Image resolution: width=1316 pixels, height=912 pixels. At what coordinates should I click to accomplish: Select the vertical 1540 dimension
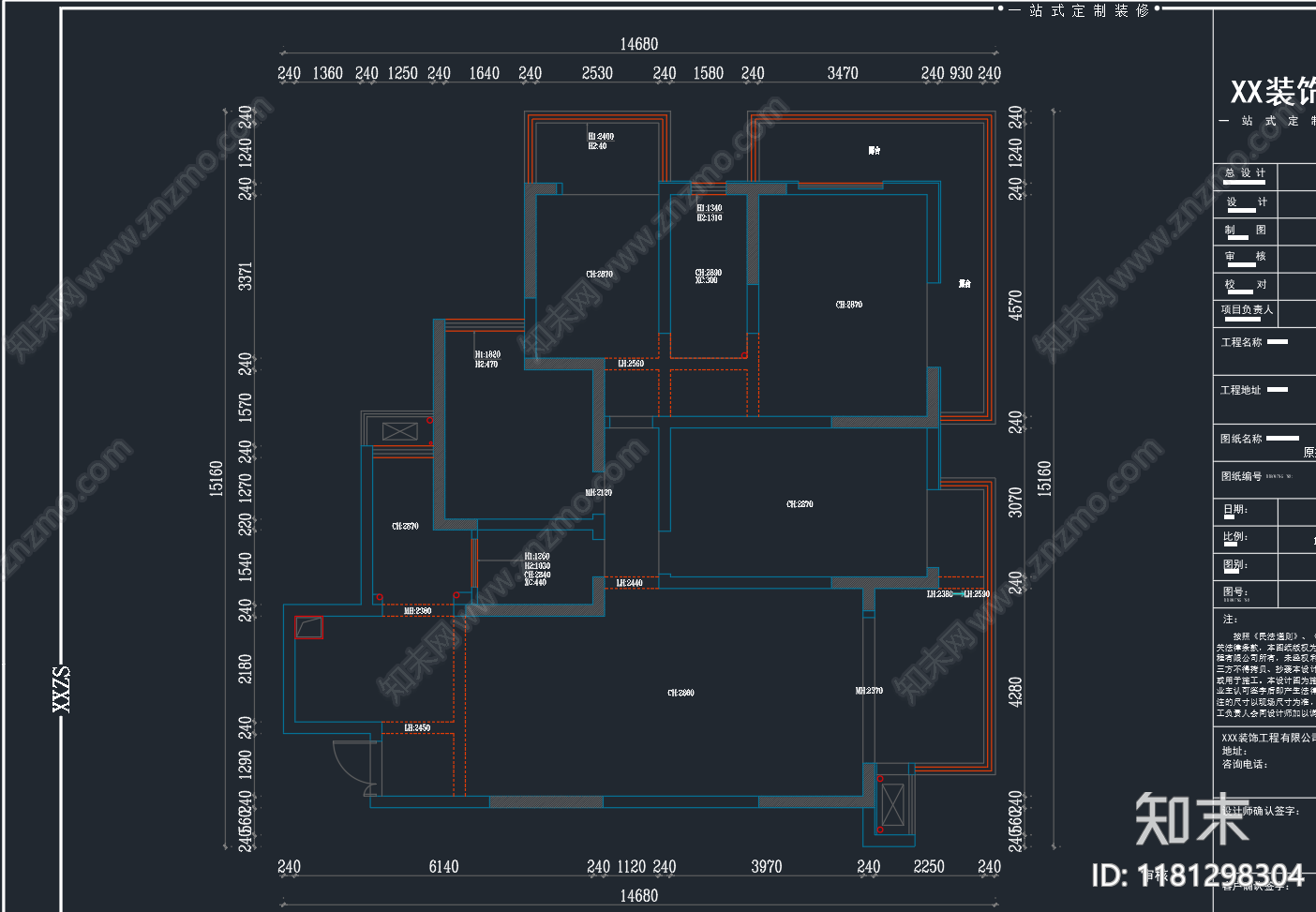click(x=246, y=567)
